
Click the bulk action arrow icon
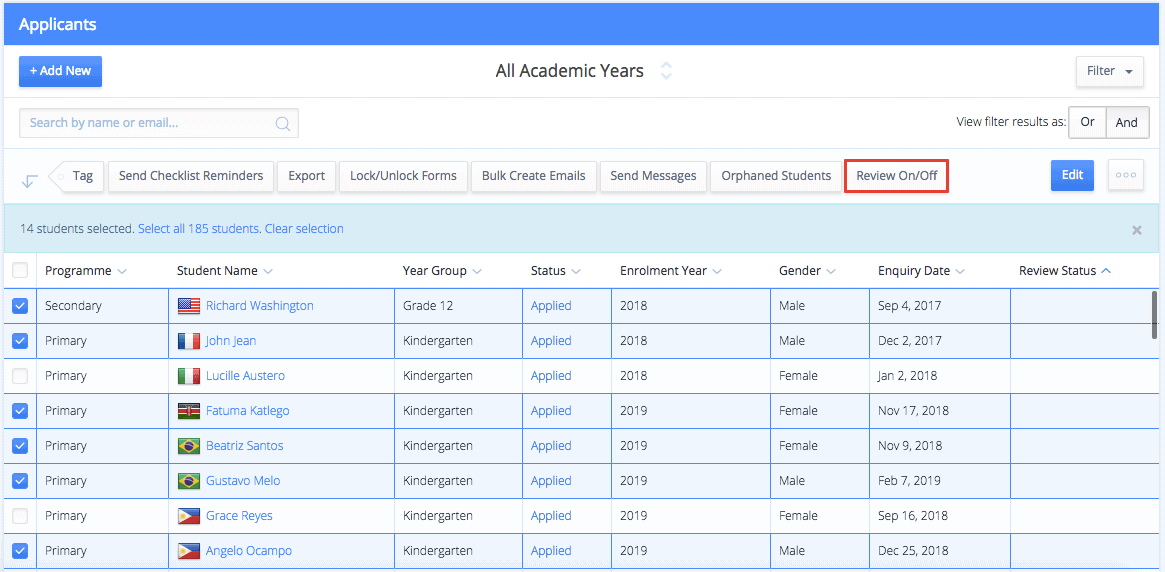pos(30,180)
